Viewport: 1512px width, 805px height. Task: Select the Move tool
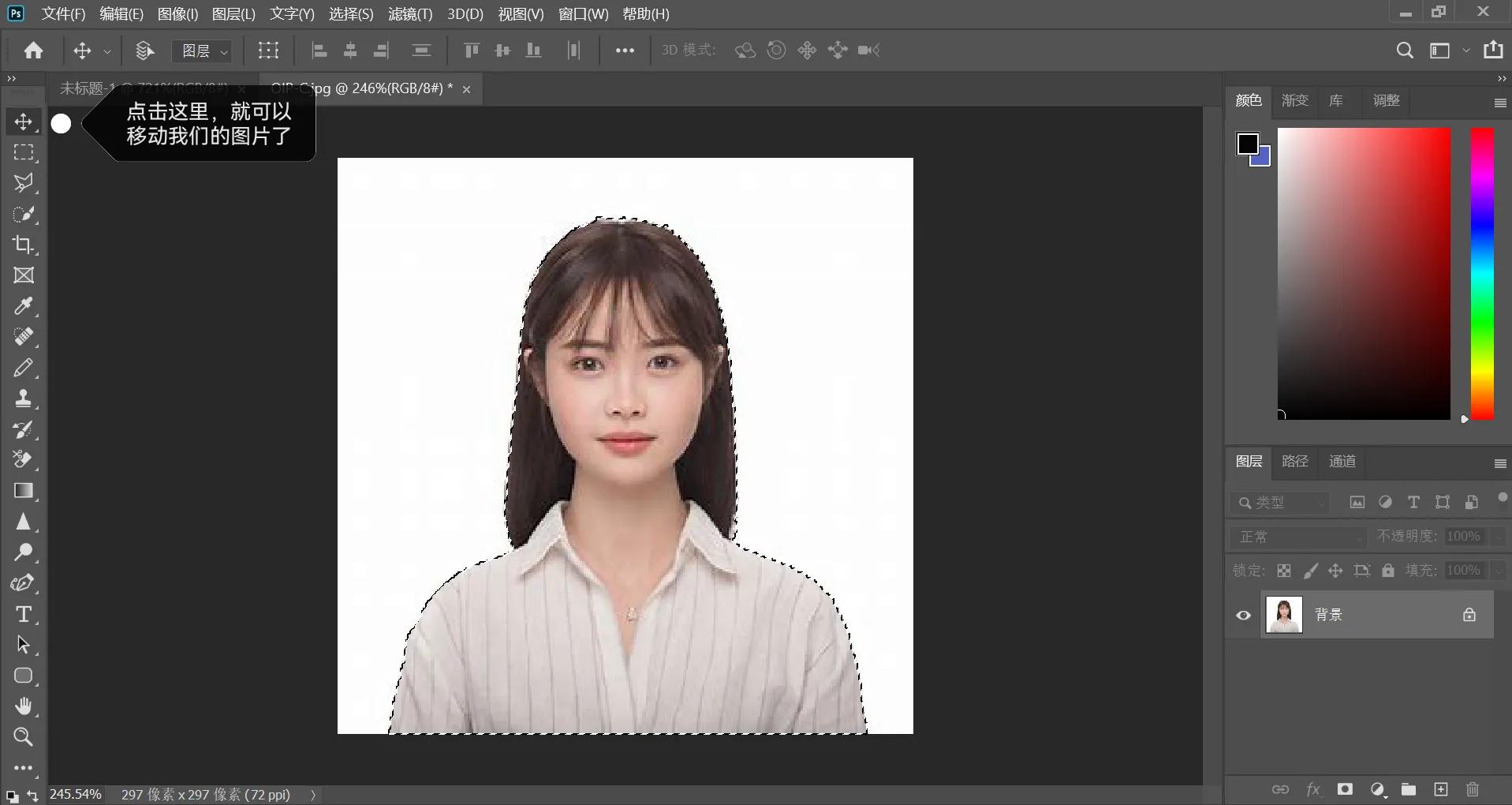coord(24,122)
